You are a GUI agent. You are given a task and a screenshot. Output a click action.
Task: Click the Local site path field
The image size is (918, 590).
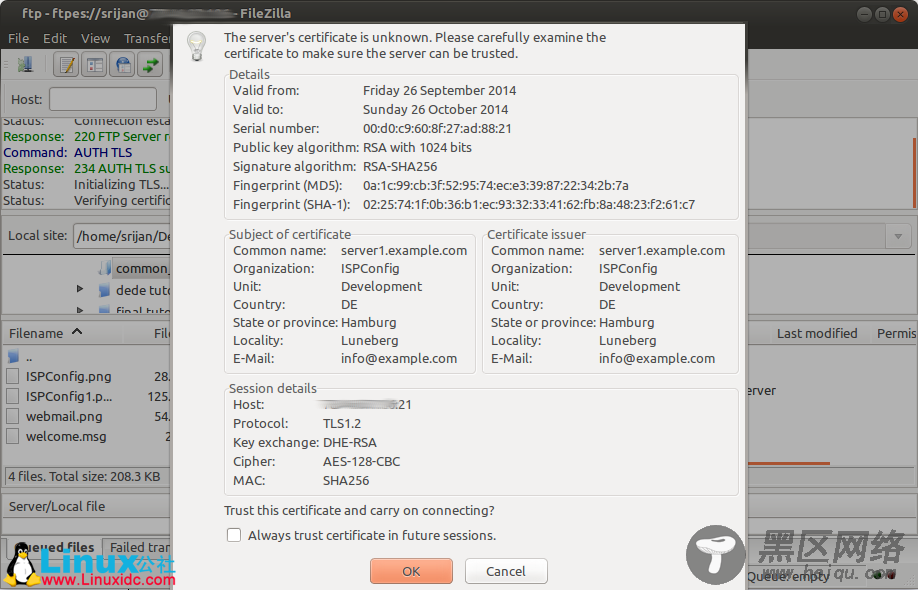pos(122,236)
